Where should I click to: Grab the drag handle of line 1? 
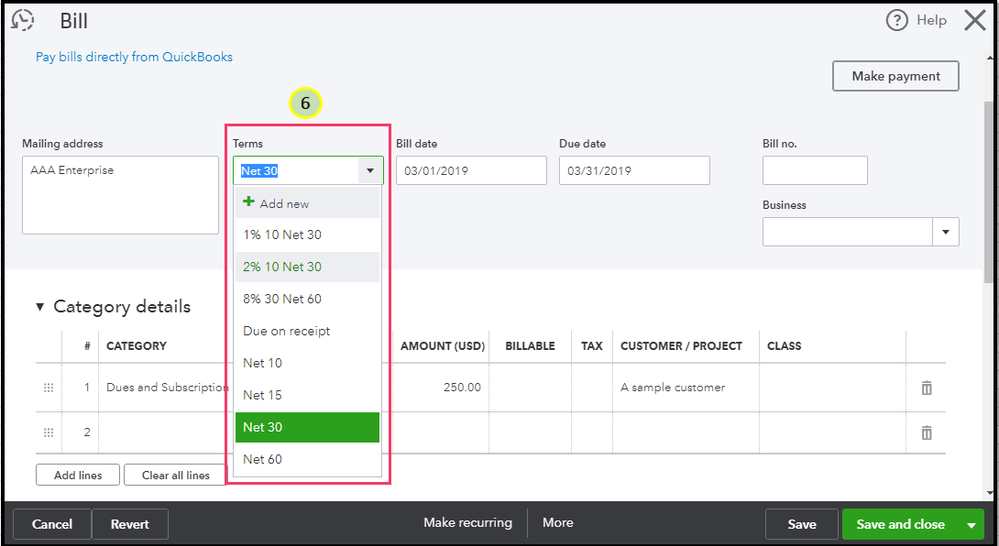tap(48, 387)
